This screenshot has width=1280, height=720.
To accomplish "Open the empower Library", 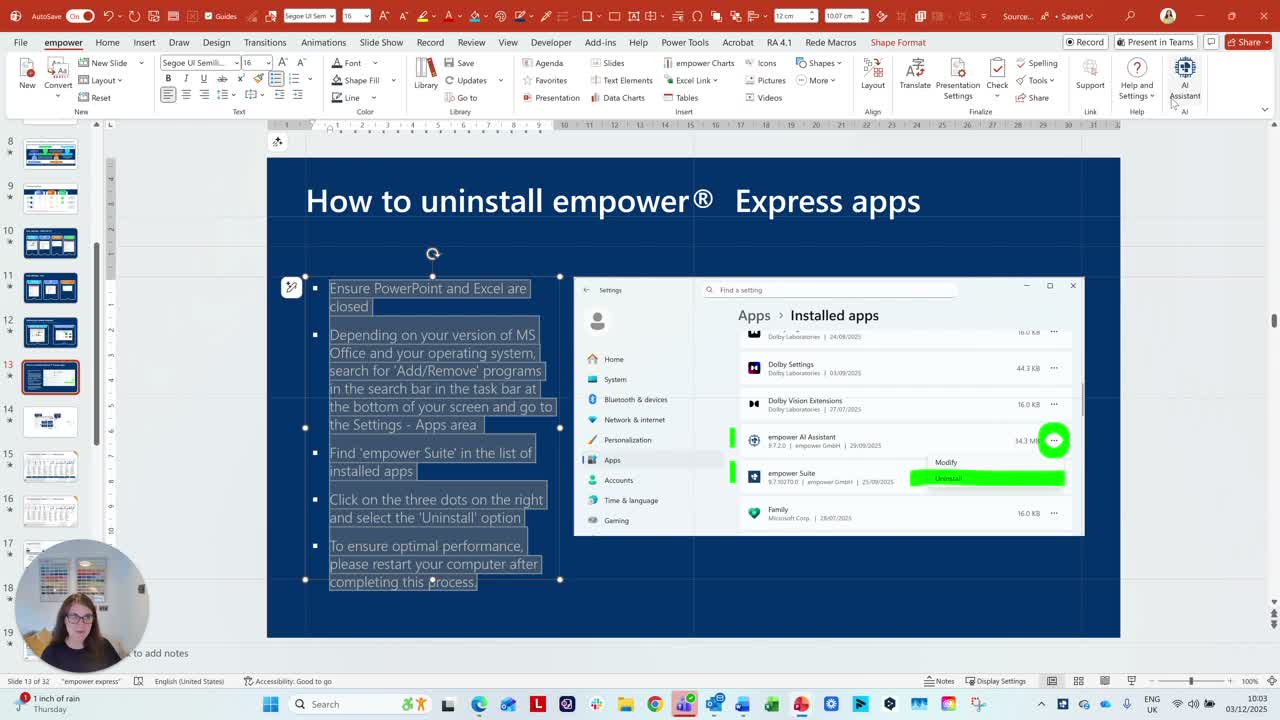I will (426, 74).
